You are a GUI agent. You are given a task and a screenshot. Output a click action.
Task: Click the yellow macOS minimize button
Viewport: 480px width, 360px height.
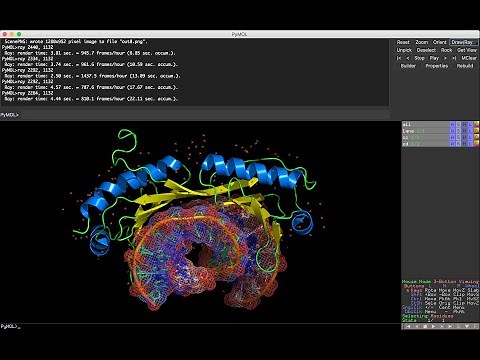click(x=12, y=34)
